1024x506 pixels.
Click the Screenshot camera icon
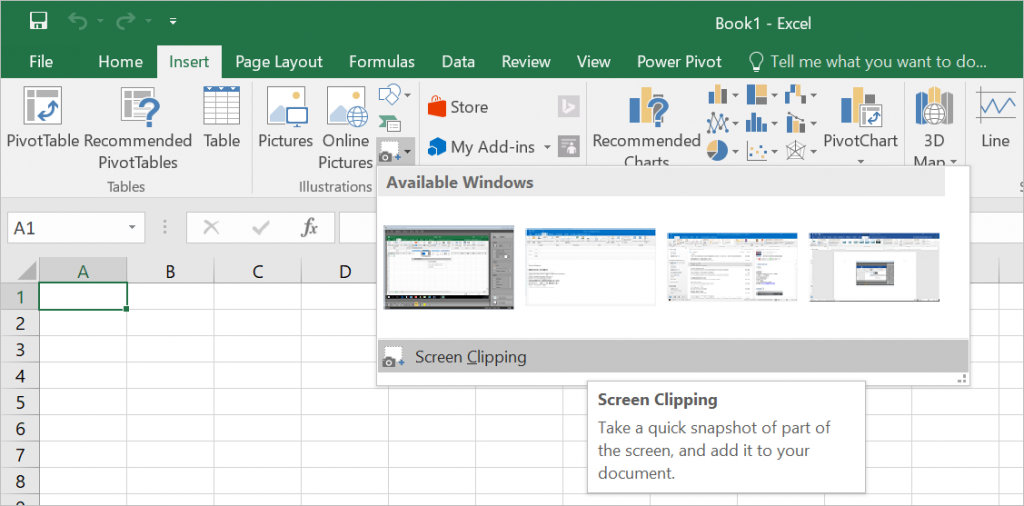click(x=391, y=151)
